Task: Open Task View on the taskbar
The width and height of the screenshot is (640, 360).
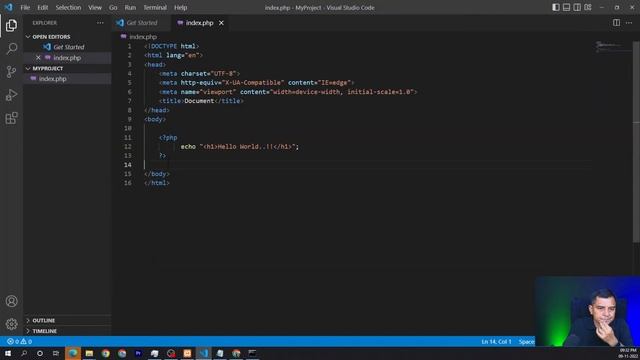Action: 56,353
